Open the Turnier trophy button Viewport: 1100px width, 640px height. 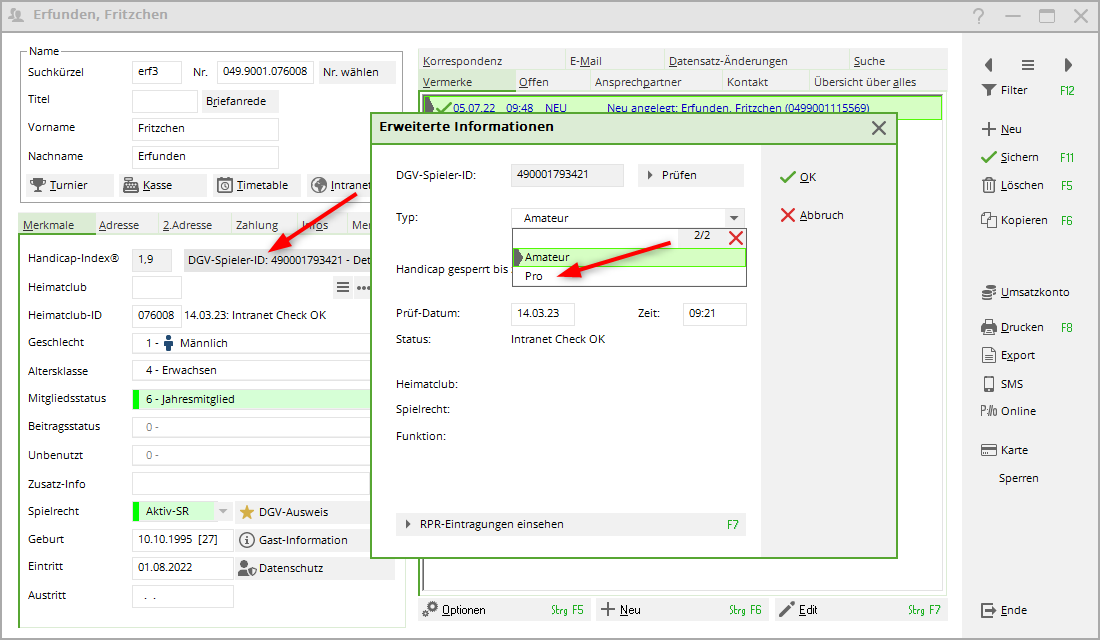pos(38,185)
